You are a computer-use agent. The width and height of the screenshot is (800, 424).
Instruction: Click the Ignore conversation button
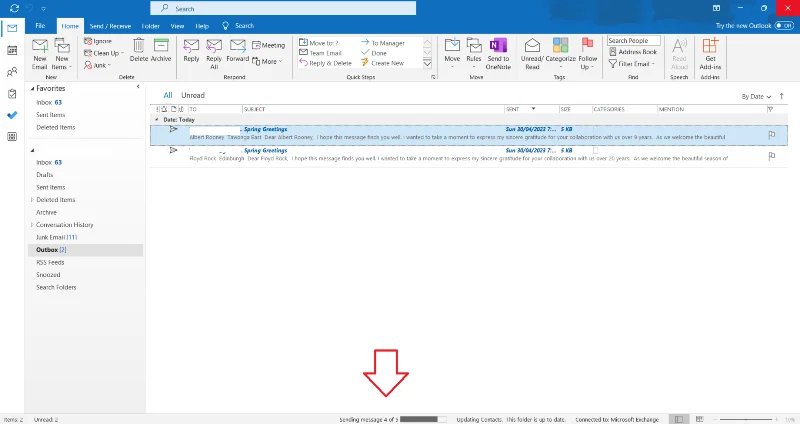tap(98, 41)
